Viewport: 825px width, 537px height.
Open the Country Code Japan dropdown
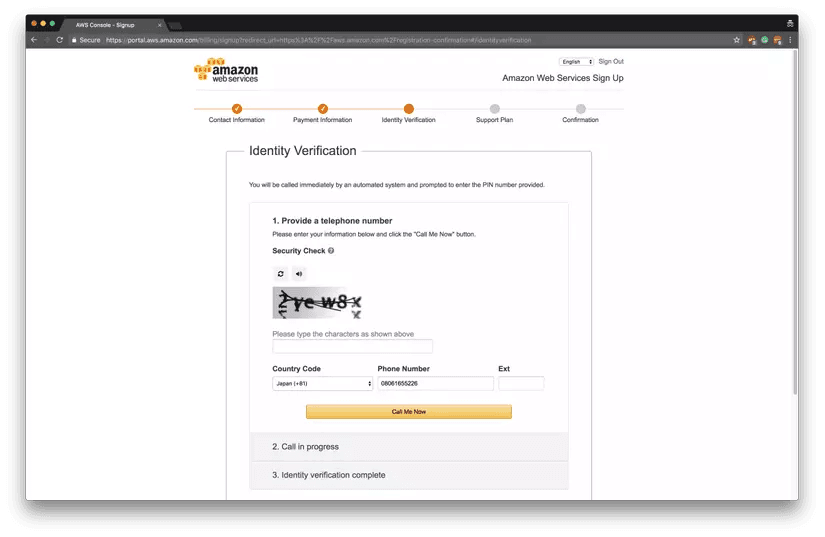click(323, 383)
